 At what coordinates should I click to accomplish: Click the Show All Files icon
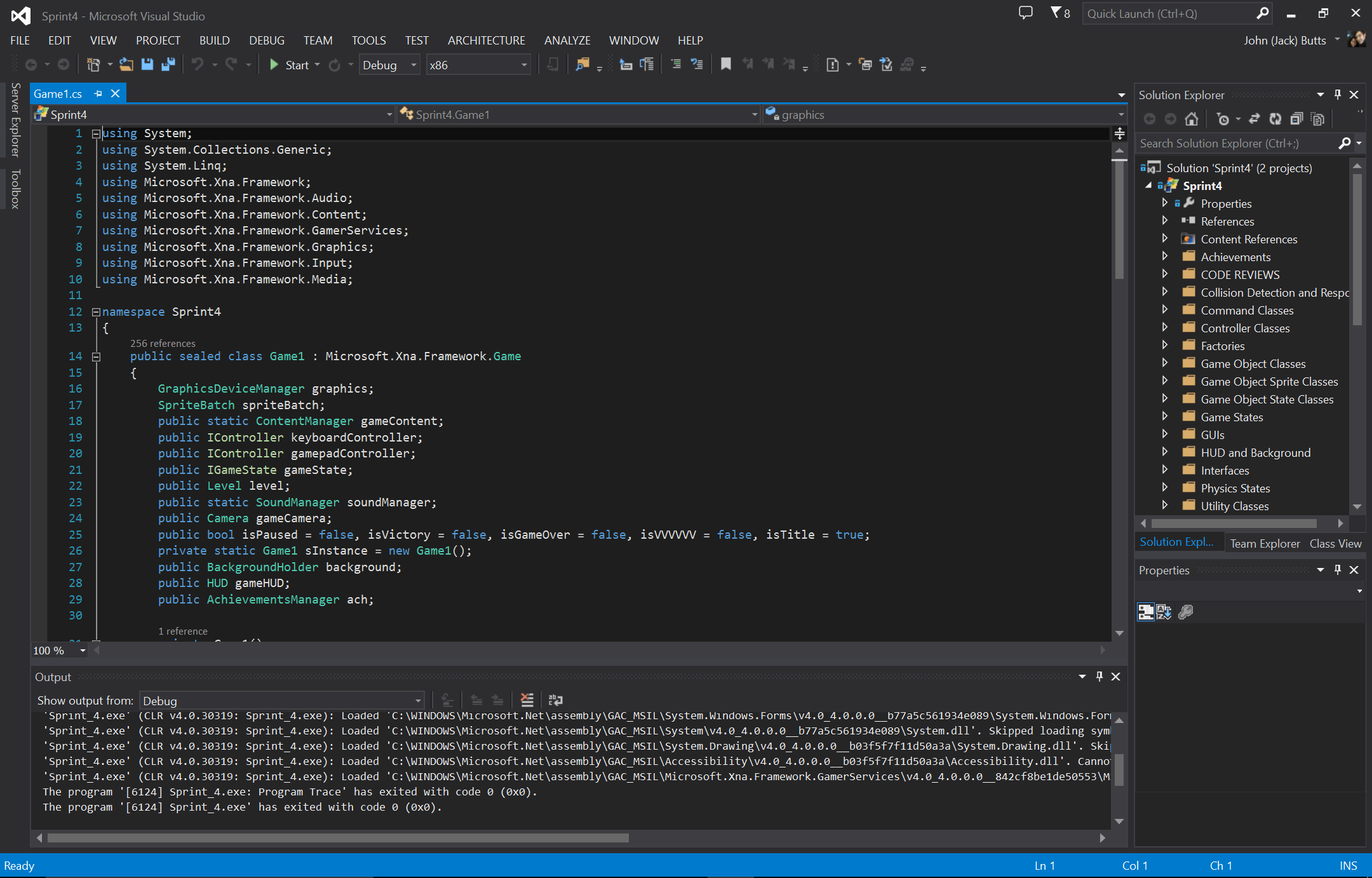[x=1318, y=119]
